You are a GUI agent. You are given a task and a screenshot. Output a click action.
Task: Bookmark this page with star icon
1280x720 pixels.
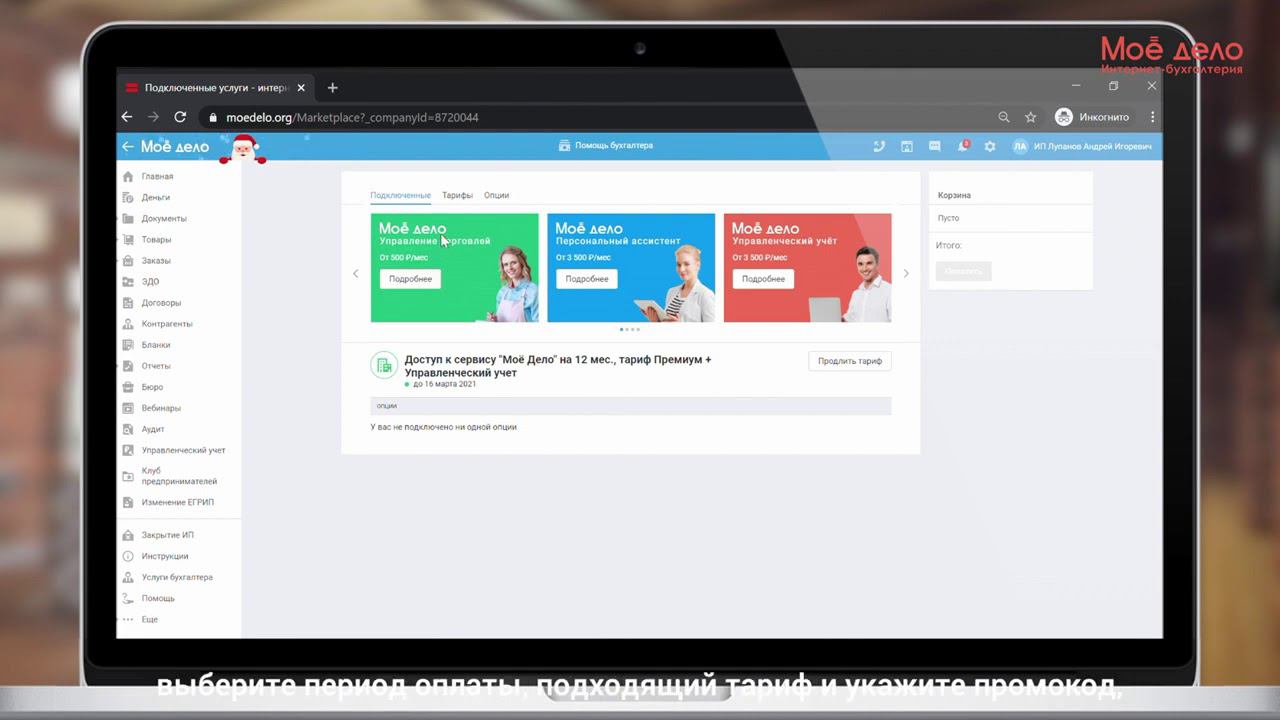pyautogui.click(x=1030, y=117)
